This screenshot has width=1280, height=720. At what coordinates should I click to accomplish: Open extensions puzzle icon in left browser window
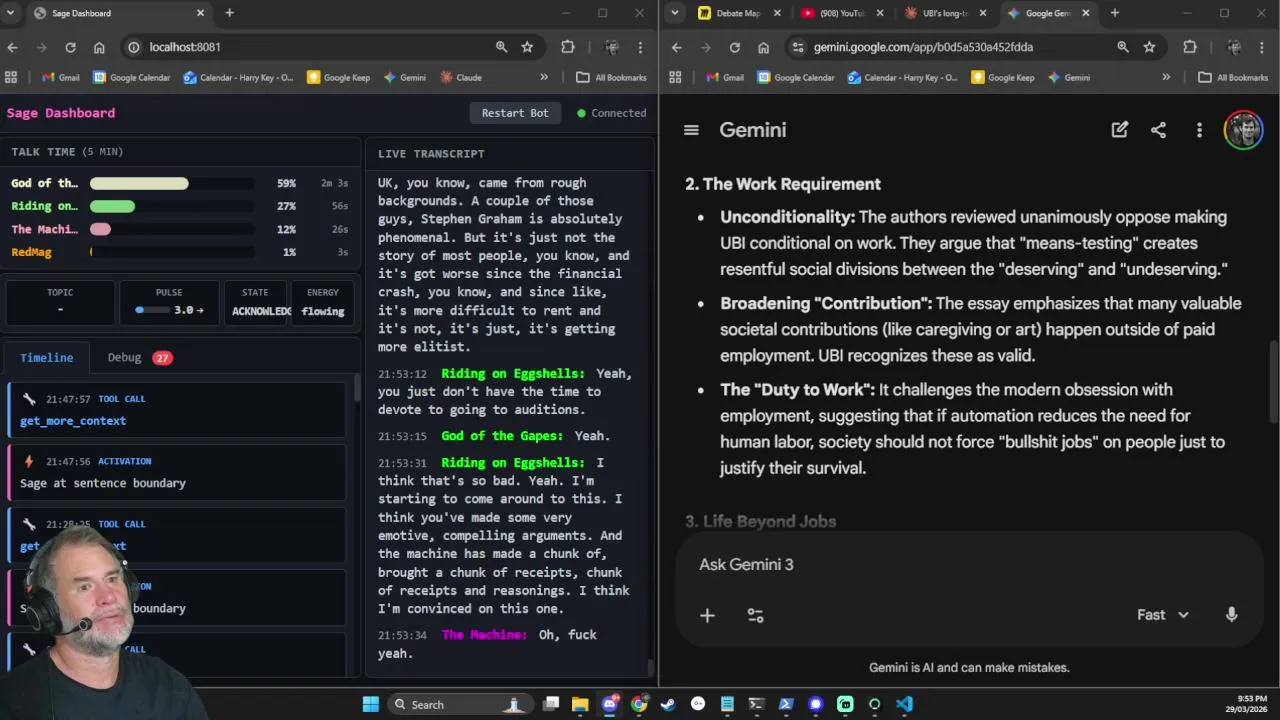coord(568,47)
